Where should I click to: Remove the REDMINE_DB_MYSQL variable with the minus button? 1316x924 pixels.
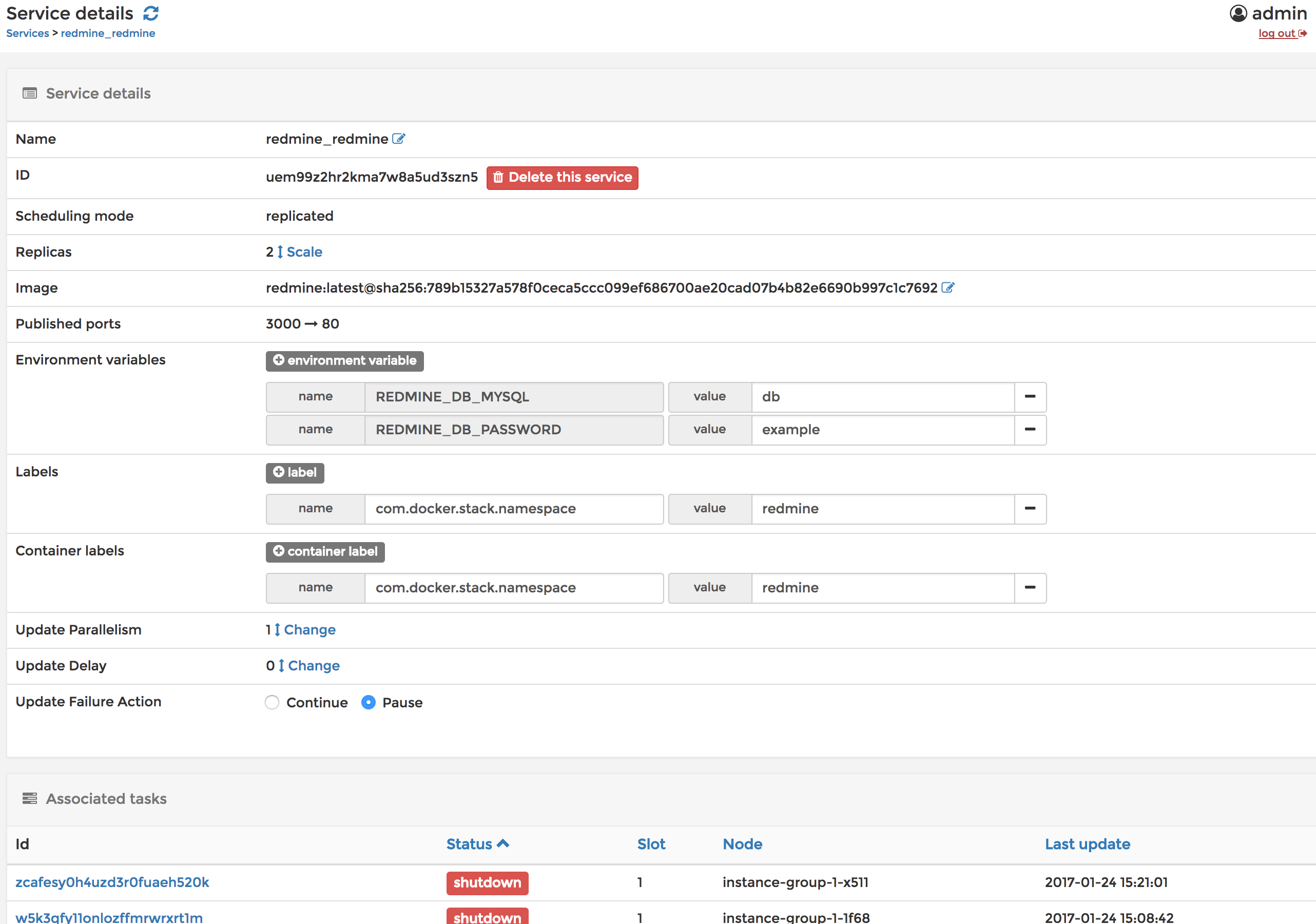(x=1030, y=397)
